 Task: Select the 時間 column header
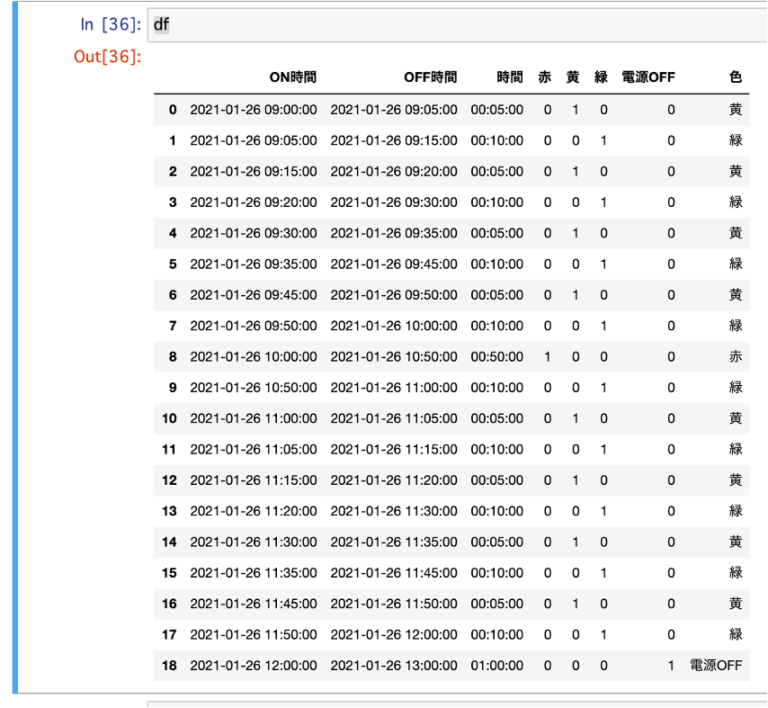click(x=509, y=77)
